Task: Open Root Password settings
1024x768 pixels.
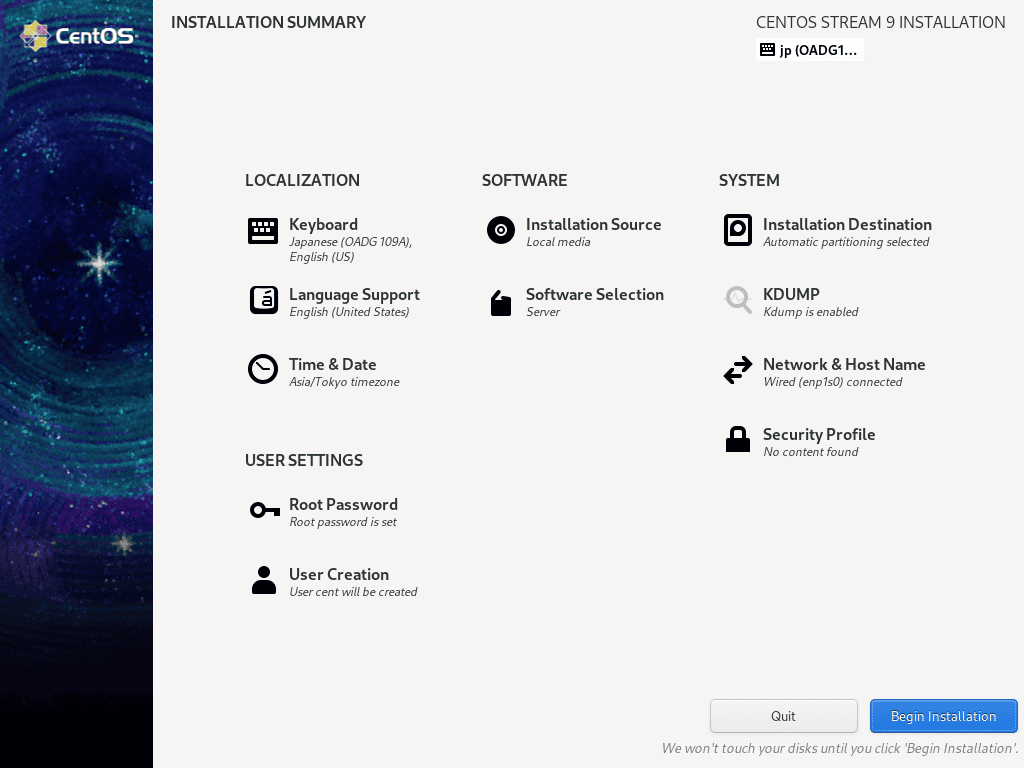Action: coord(323,512)
